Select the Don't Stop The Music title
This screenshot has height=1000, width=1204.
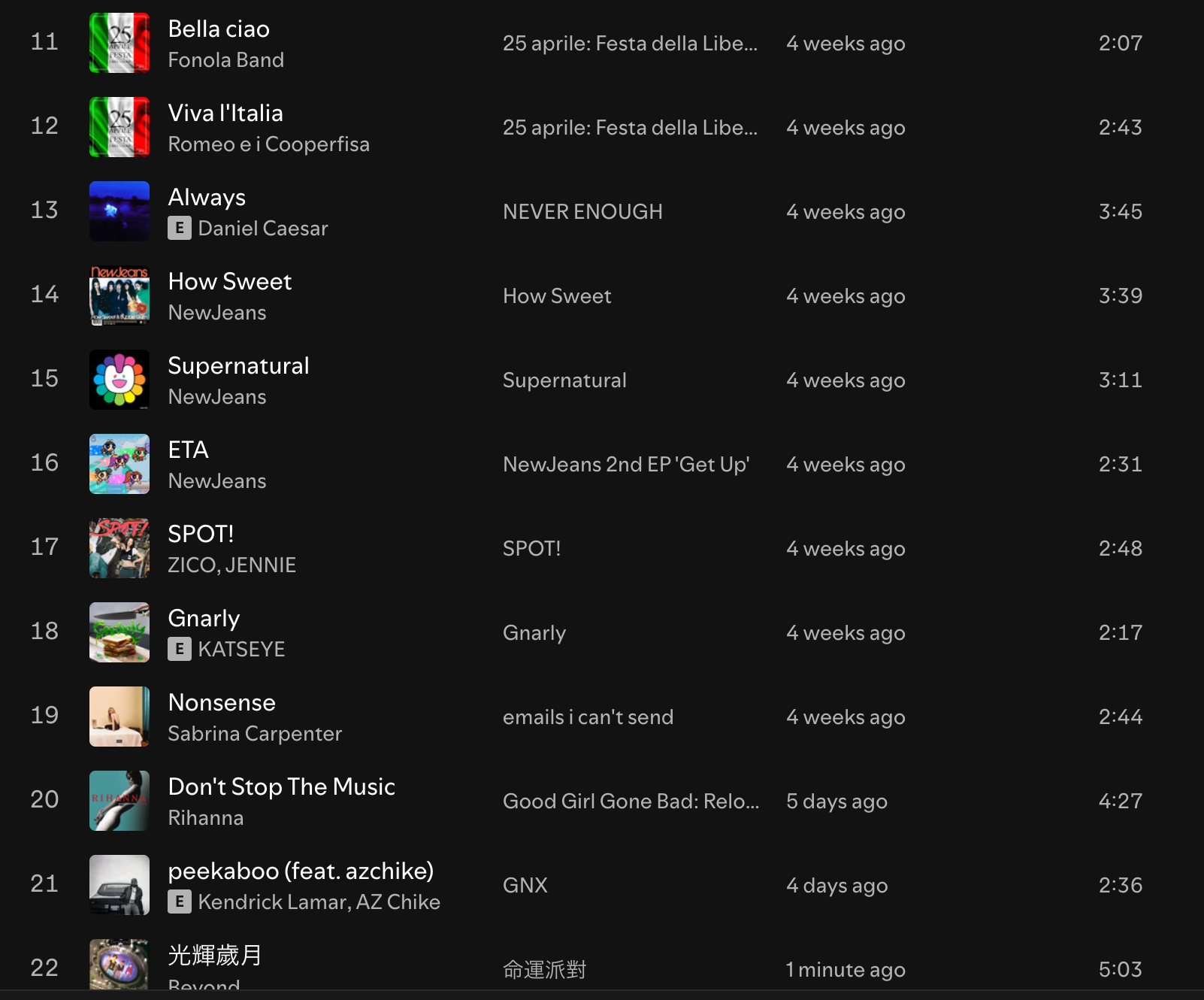pos(281,787)
